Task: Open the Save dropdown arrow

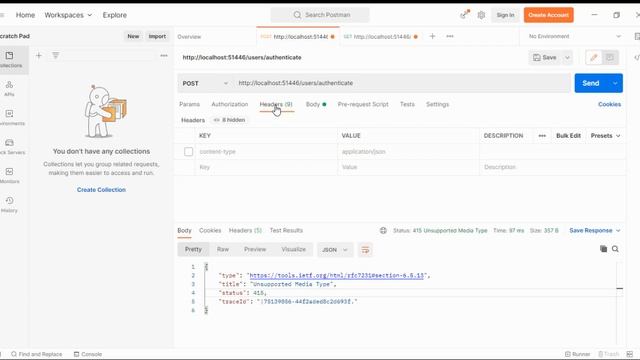Action: [x=567, y=58]
